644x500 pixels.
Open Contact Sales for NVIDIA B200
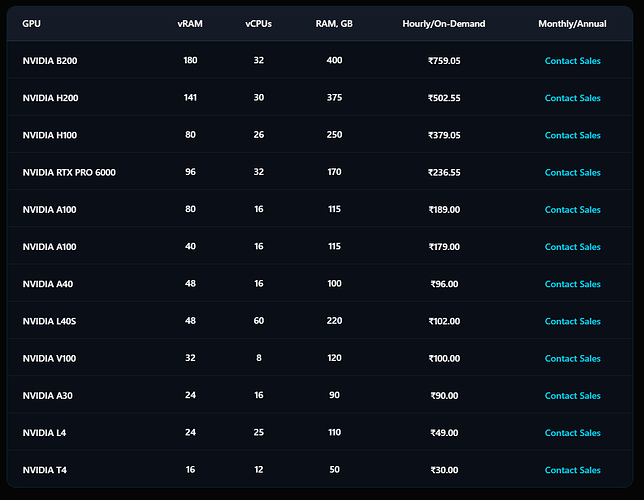click(573, 61)
